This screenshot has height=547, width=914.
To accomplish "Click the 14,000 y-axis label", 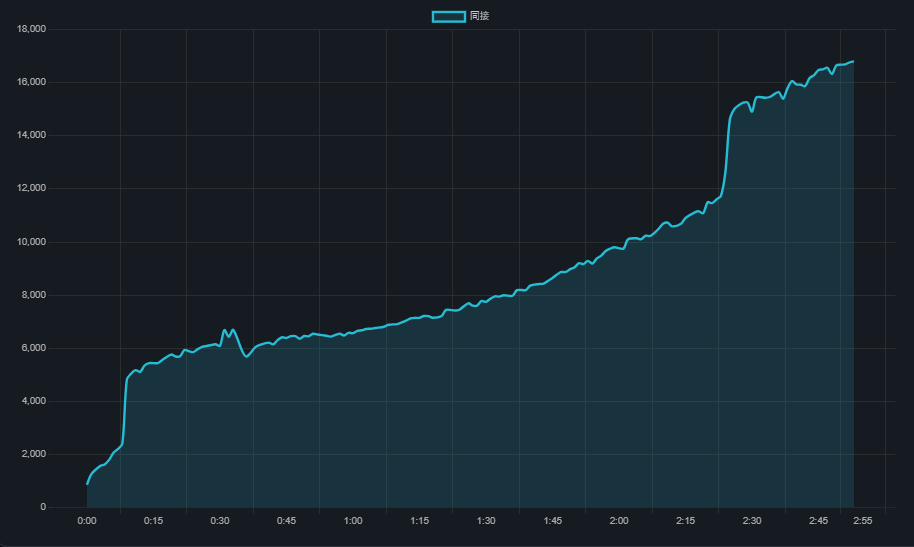I will pos(31,135).
